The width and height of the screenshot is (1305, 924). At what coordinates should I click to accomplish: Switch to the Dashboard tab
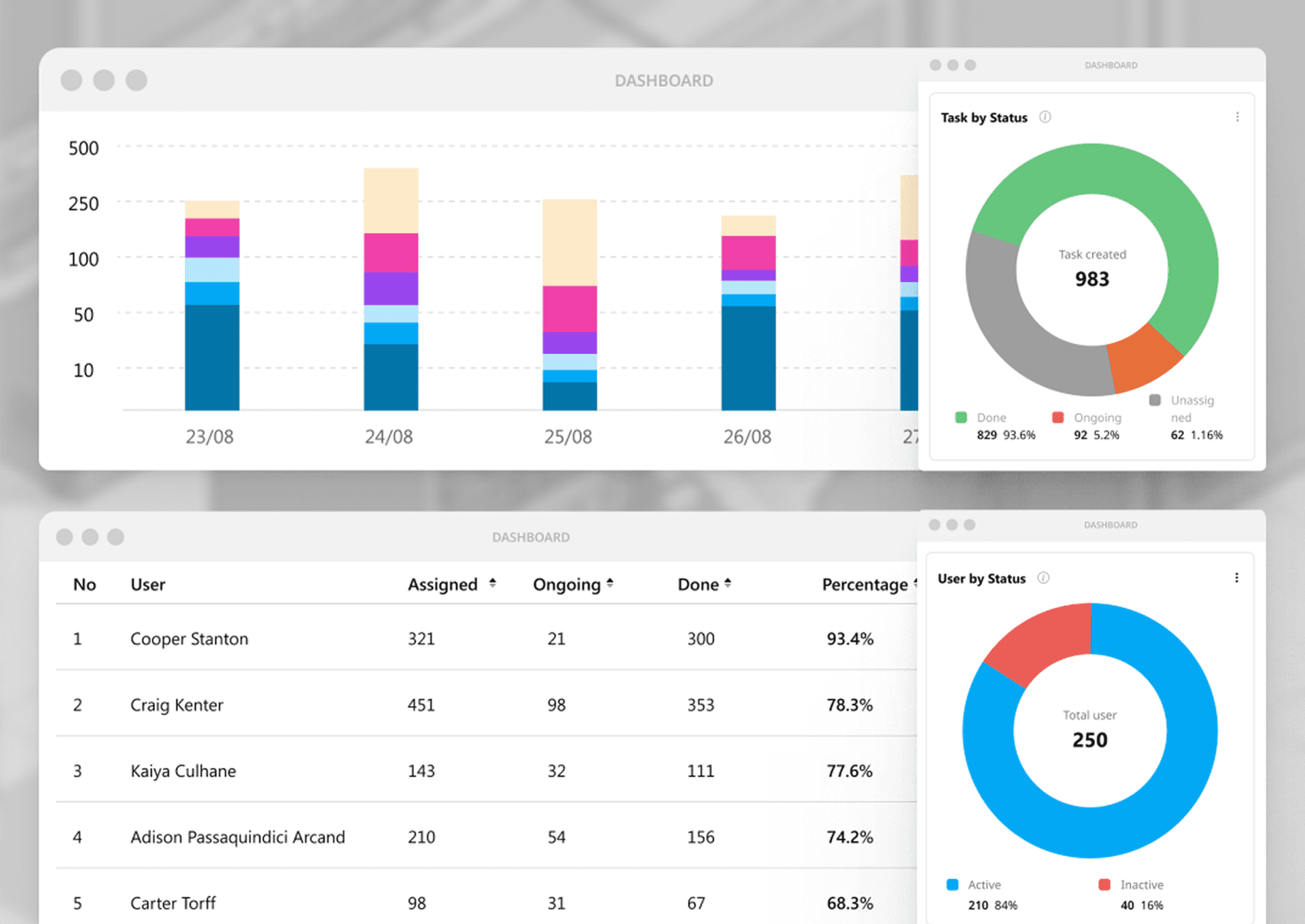[664, 80]
